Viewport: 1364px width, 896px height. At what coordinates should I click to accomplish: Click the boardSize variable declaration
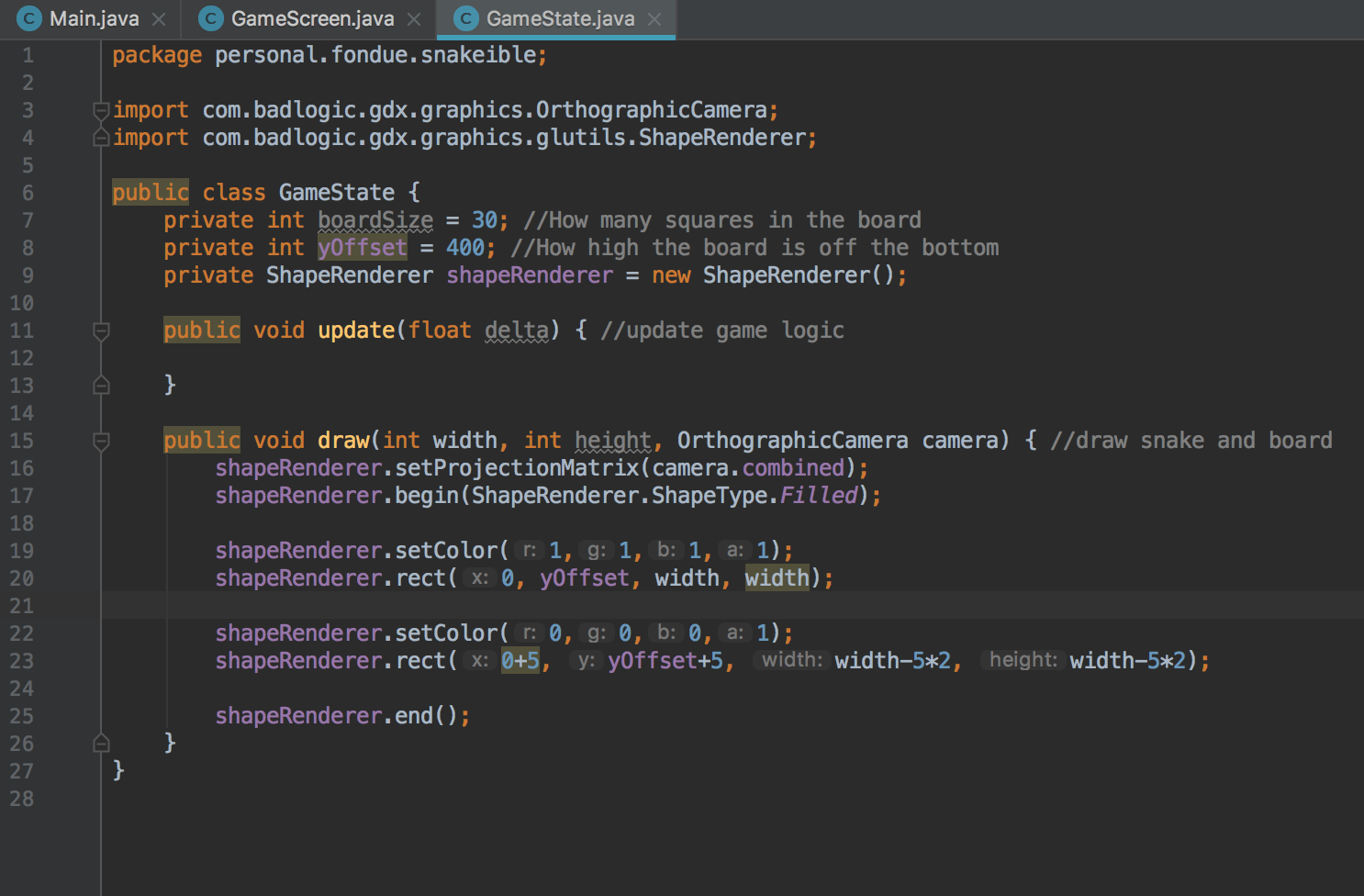375,220
